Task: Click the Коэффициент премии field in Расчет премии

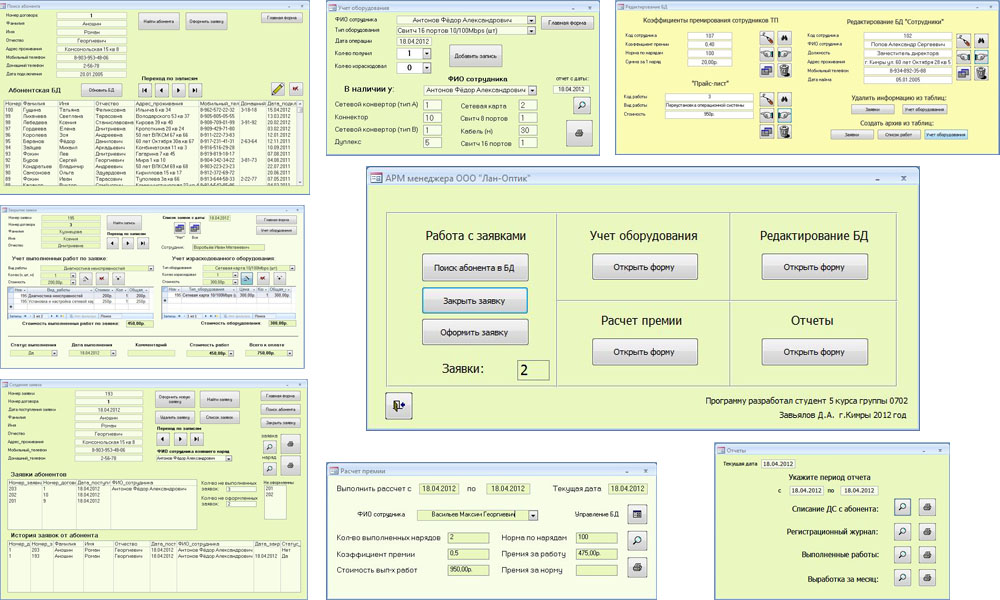Action: pos(468,553)
